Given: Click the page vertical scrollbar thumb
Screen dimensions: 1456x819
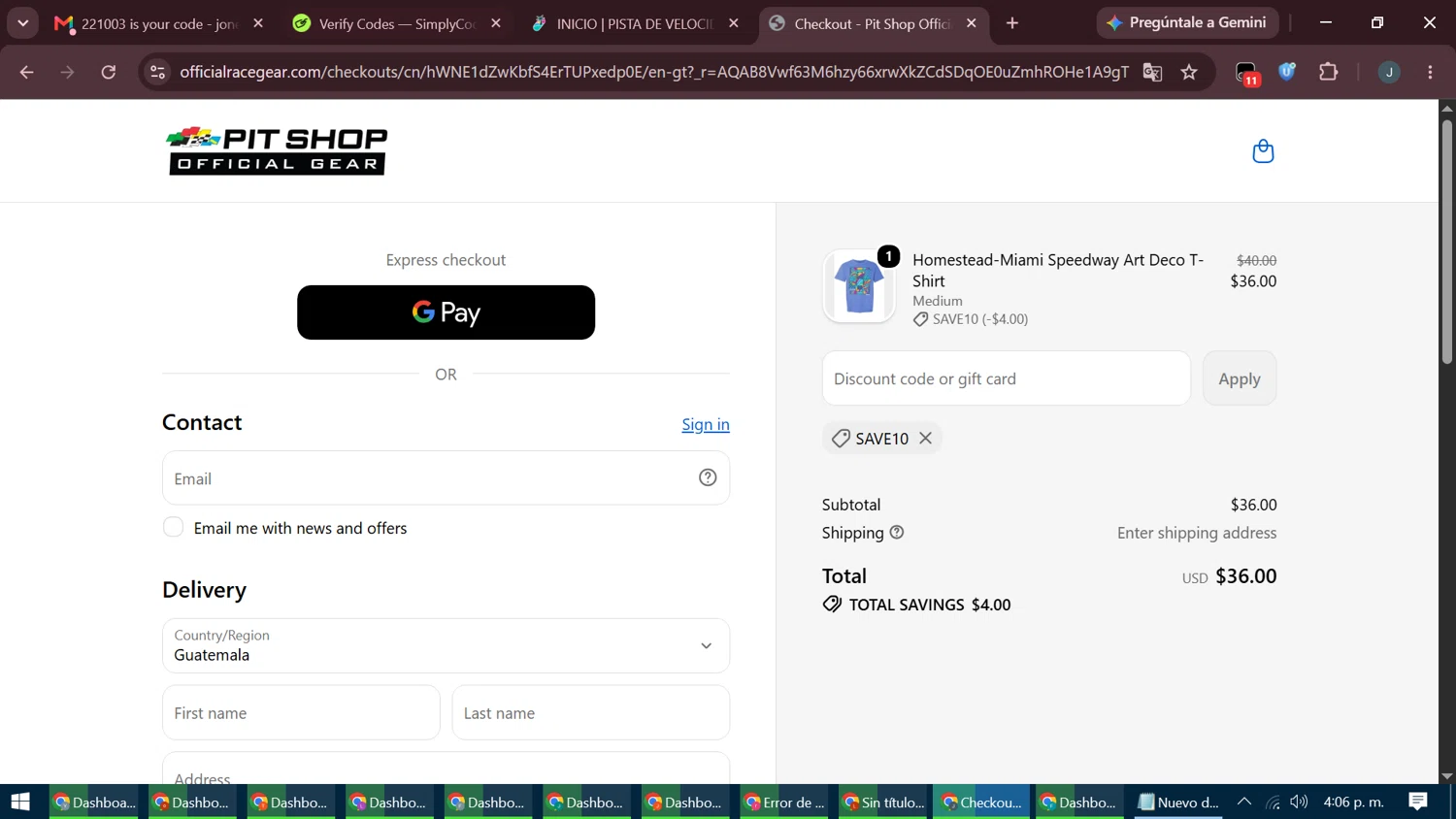Looking at the screenshot, I should [x=1447, y=241].
